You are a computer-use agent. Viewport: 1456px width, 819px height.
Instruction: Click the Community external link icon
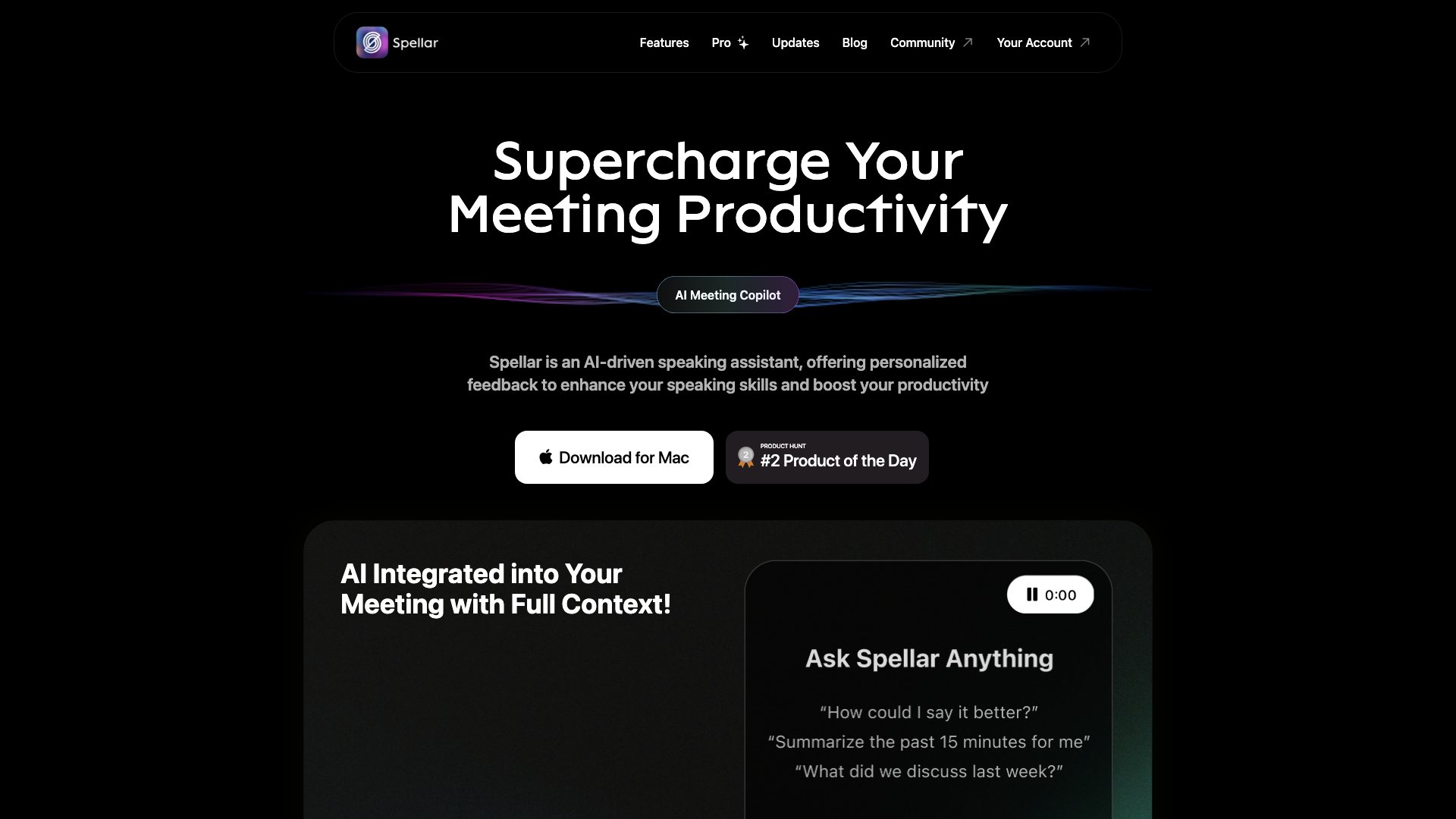968,42
